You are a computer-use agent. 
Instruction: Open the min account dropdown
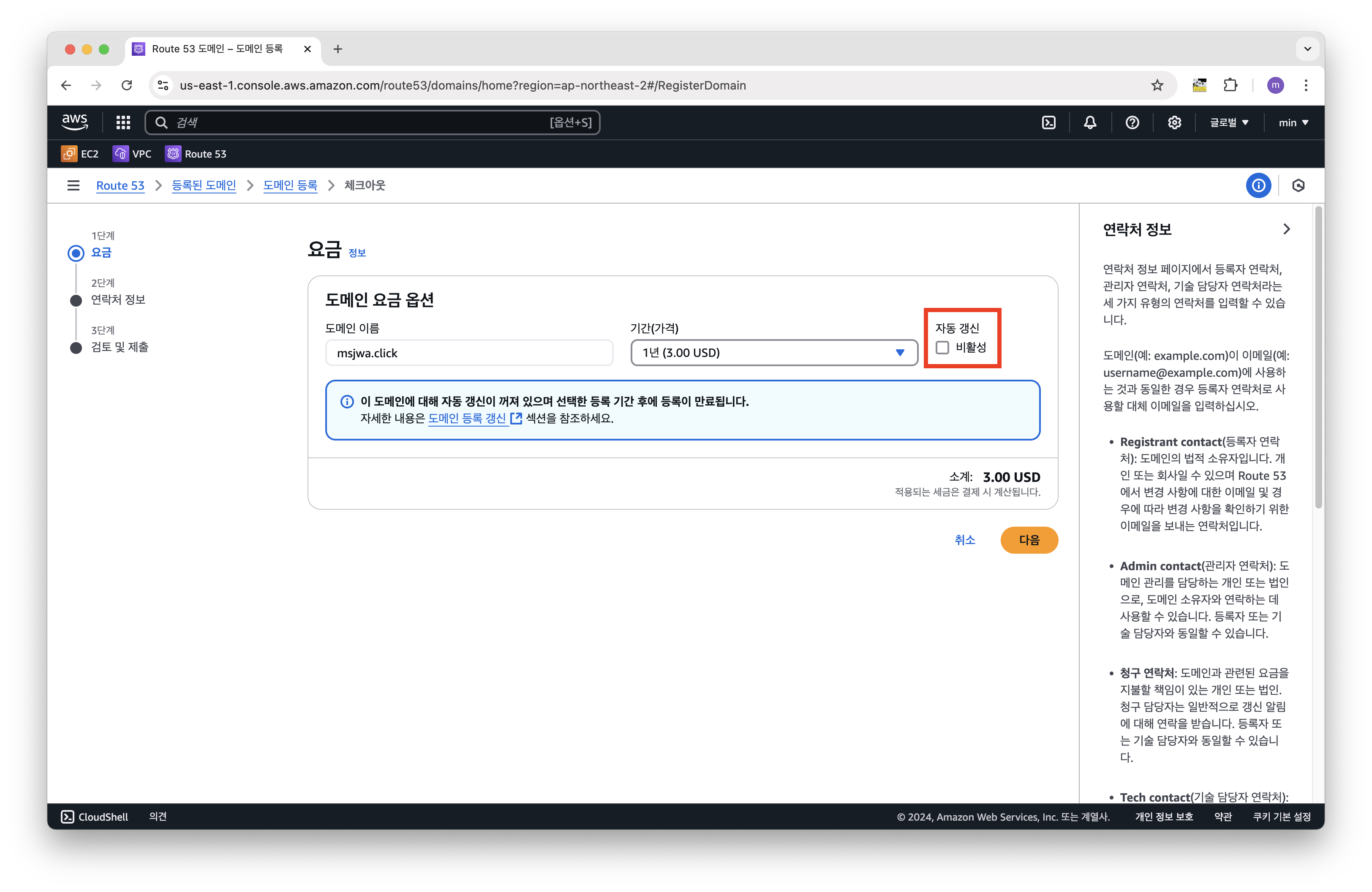click(1293, 122)
